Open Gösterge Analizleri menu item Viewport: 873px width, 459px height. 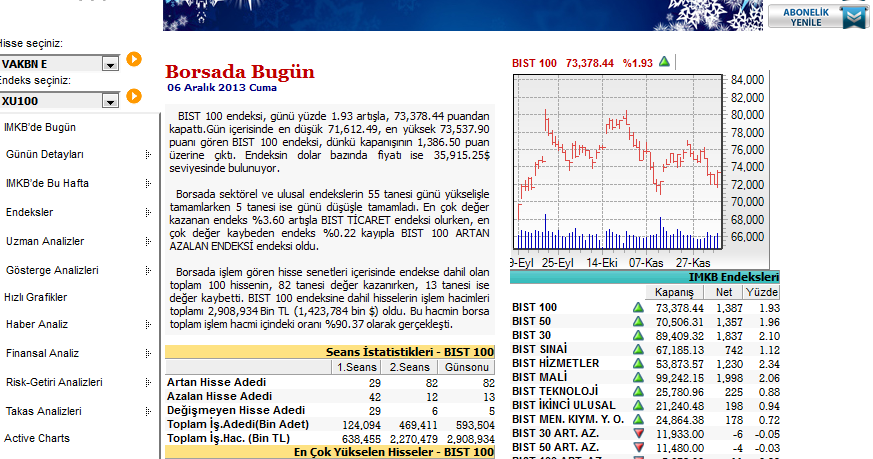pyautogui.click(x=52, y=270)
